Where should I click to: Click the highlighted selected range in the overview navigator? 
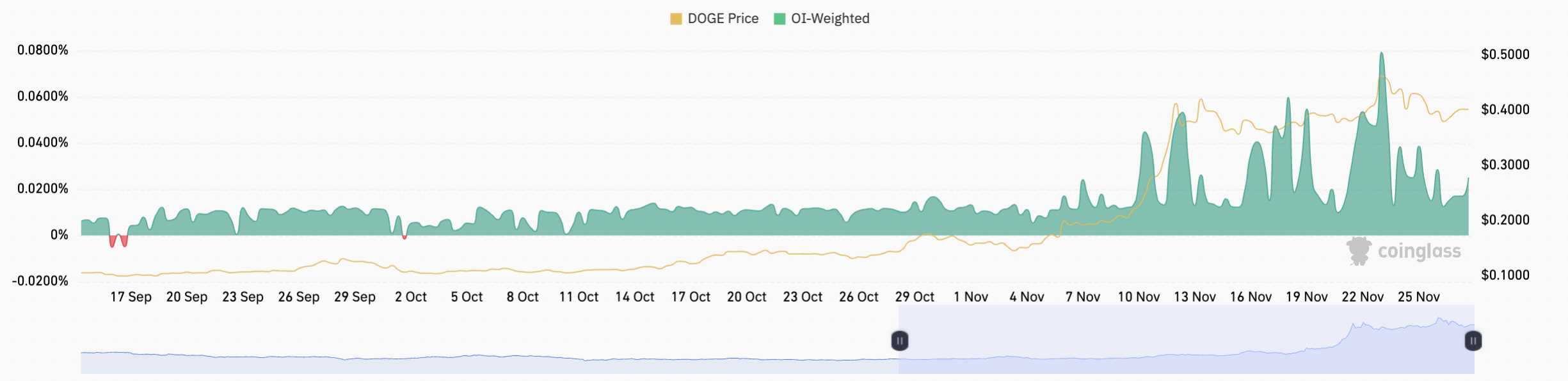coord(1186,339)
